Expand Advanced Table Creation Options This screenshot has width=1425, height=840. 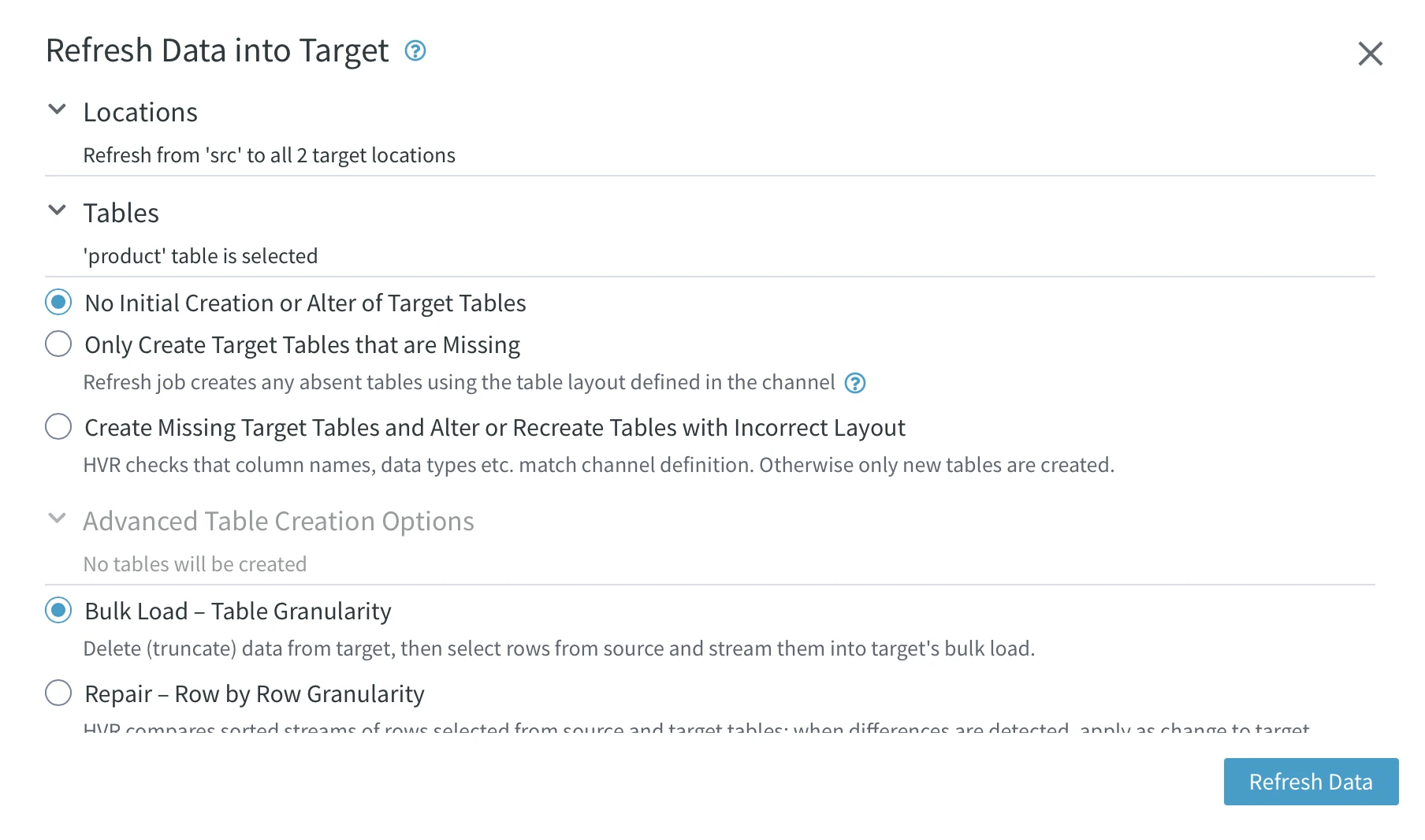pos(57,518)
